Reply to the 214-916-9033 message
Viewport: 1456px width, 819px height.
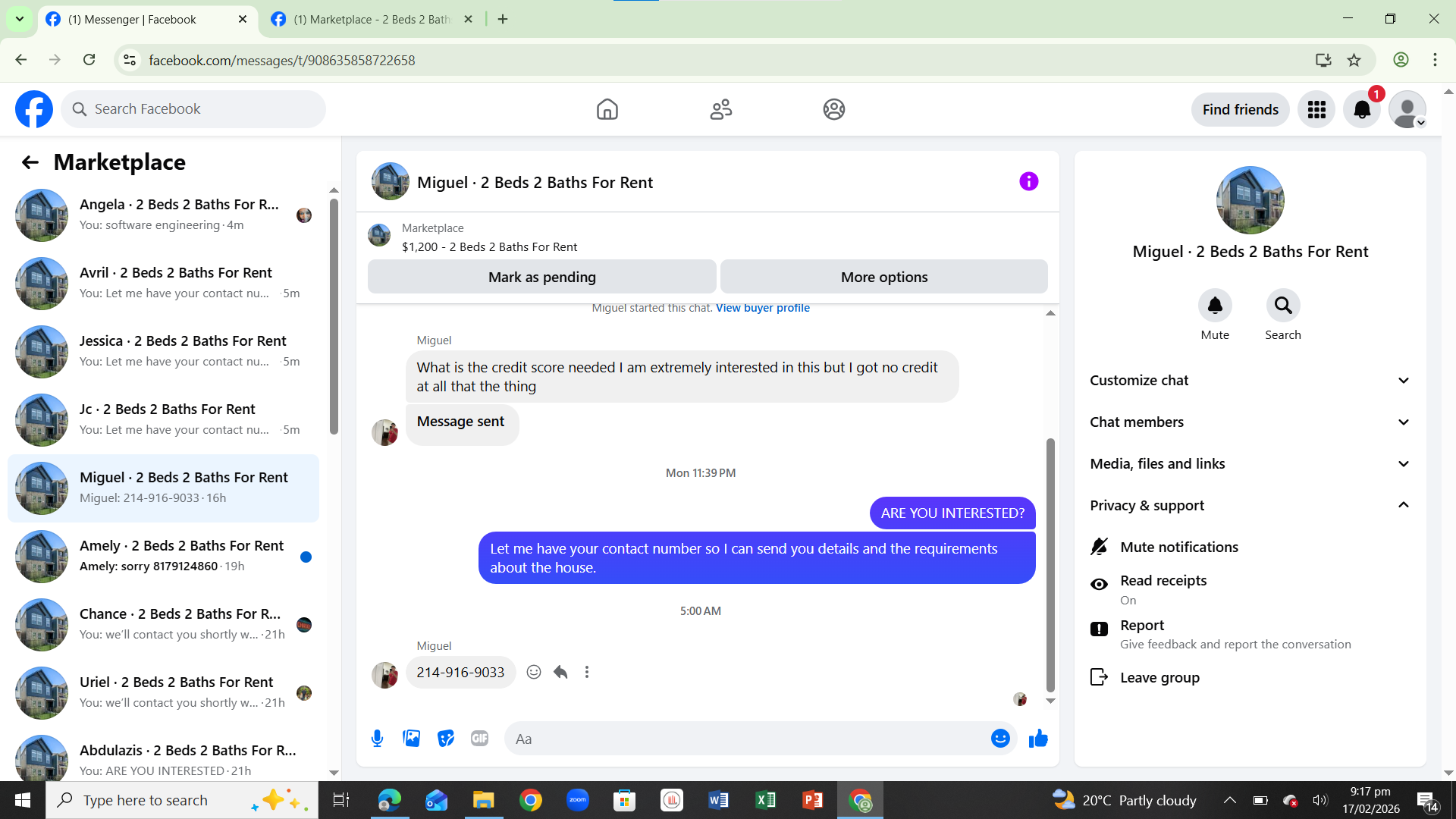[560, 672]
